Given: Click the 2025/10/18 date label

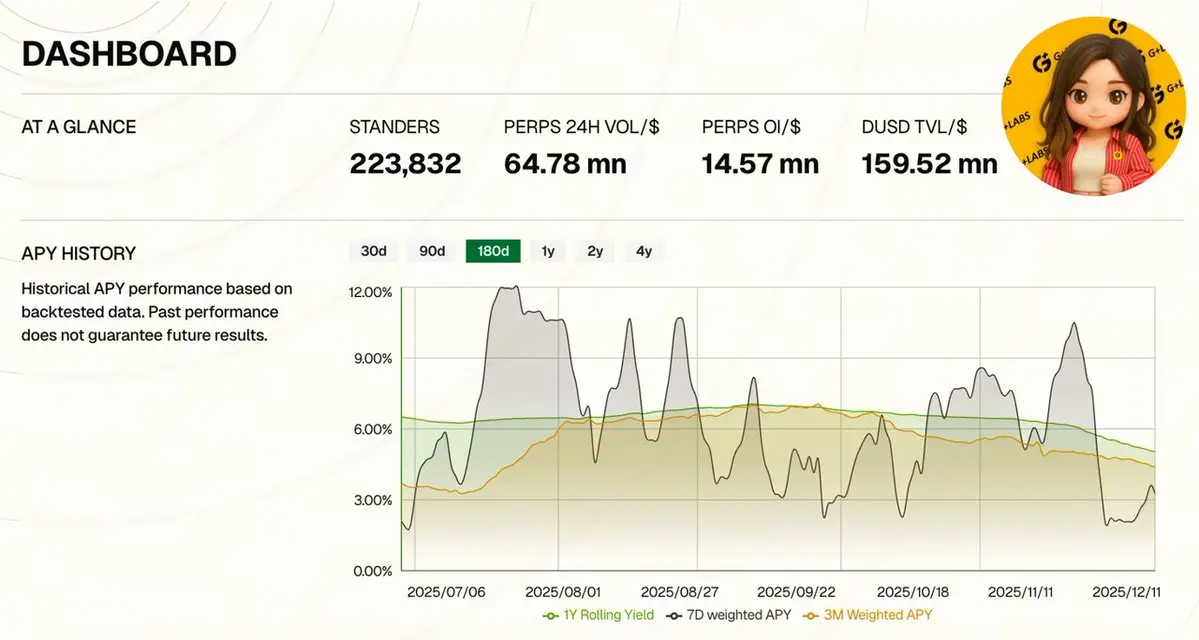Looking at the screenshot, I should tap(912, 593).
